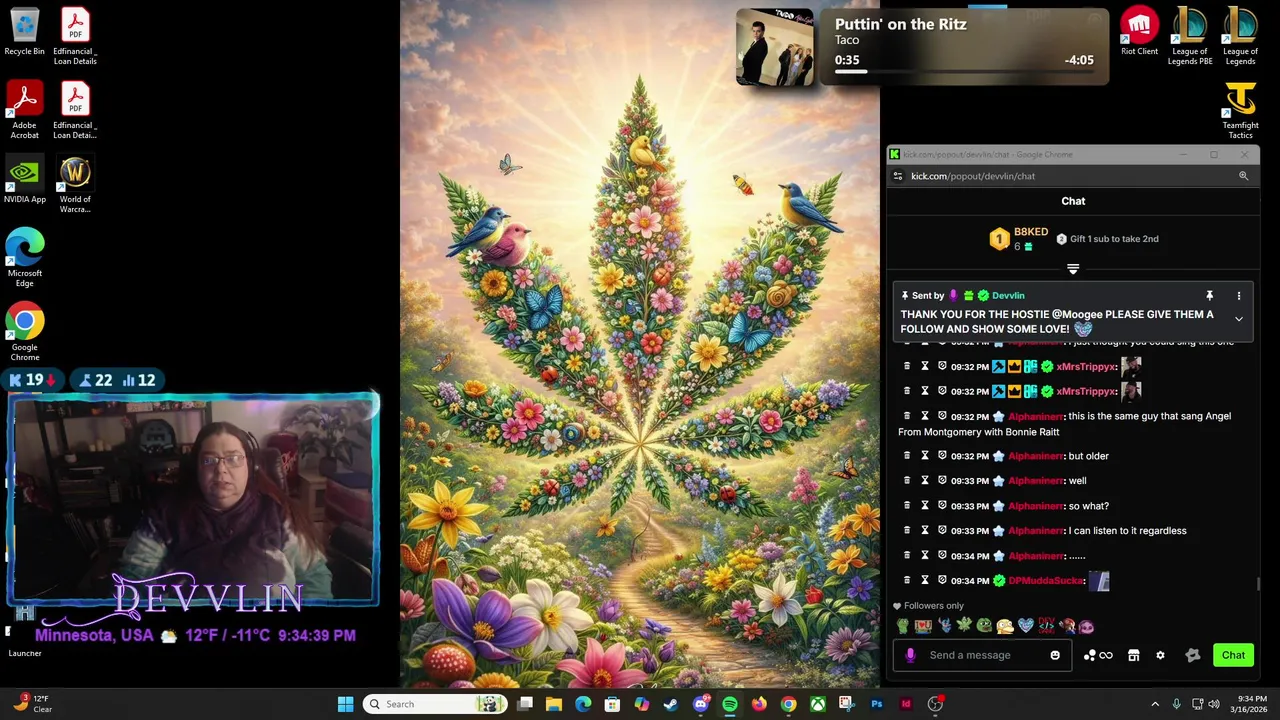
Task: Click the image in DPMuddaSucka's message
Action: click(x=1099, y=580)
